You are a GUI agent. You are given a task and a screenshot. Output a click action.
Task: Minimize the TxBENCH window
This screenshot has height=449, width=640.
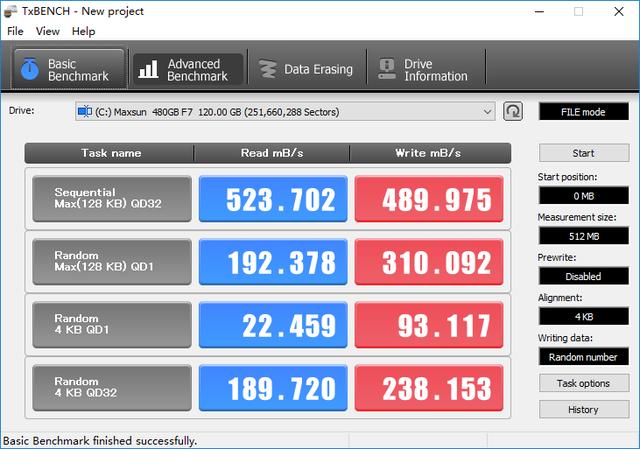(x=539, y=11)
